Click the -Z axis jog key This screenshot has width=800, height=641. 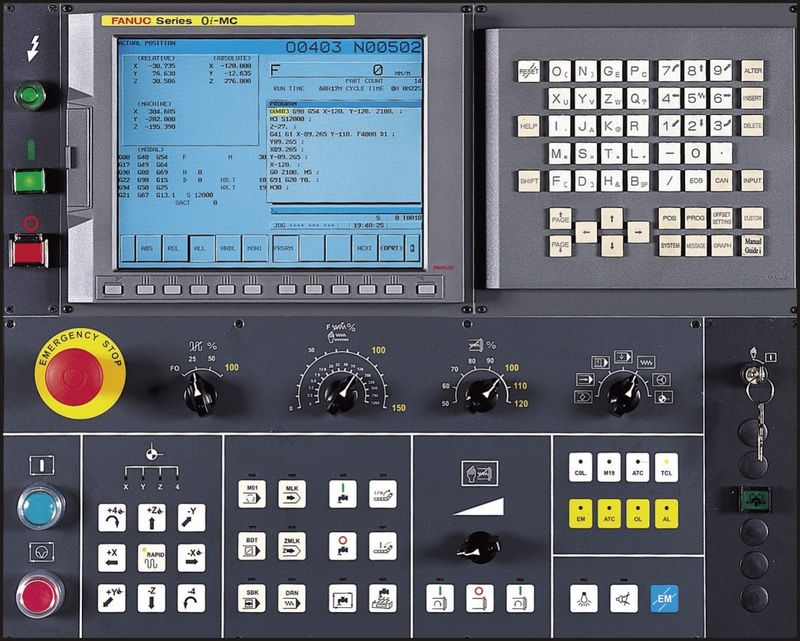[152, 598]
